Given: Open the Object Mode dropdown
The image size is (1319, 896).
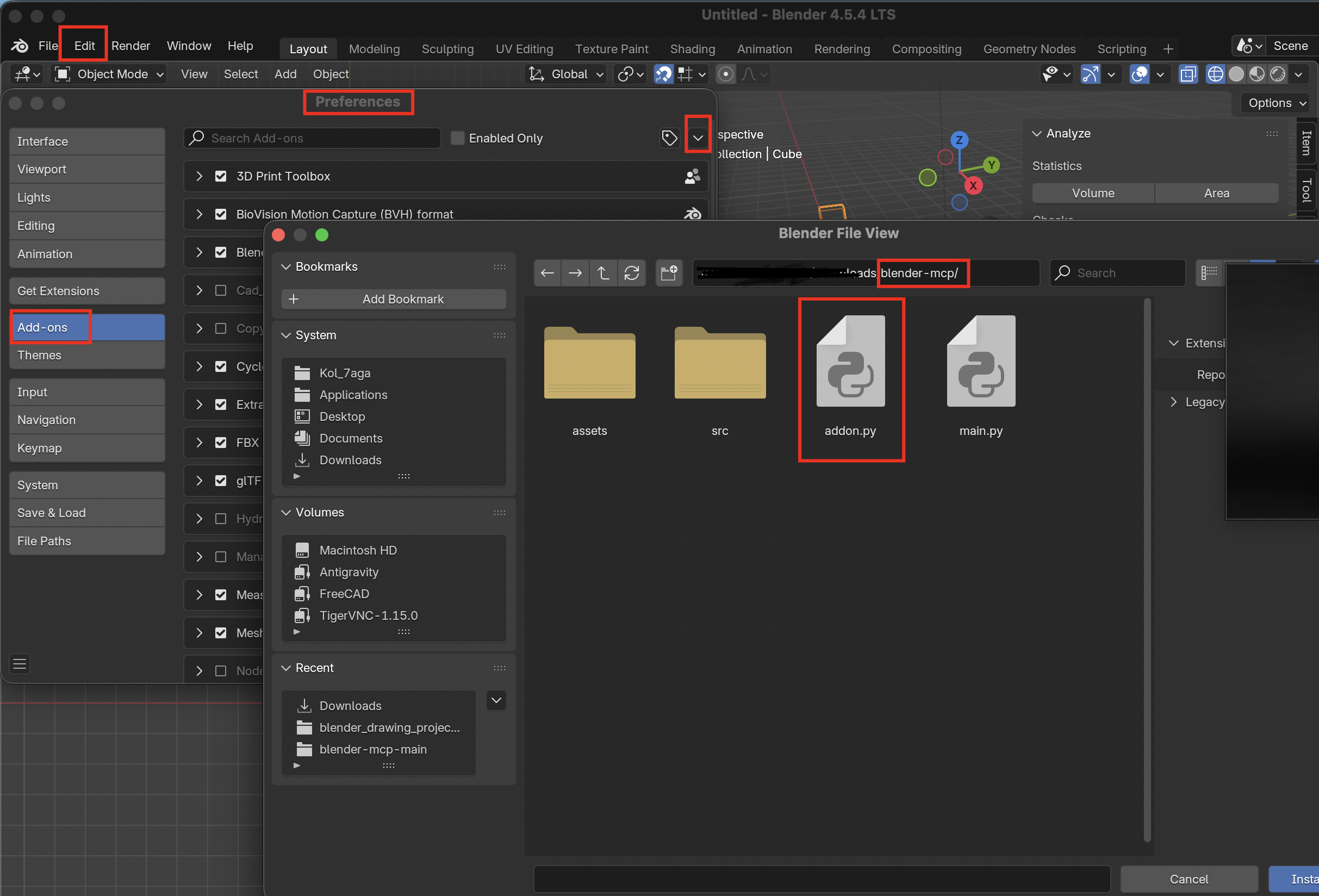Looking at the screenshot, I should [110, 74].
